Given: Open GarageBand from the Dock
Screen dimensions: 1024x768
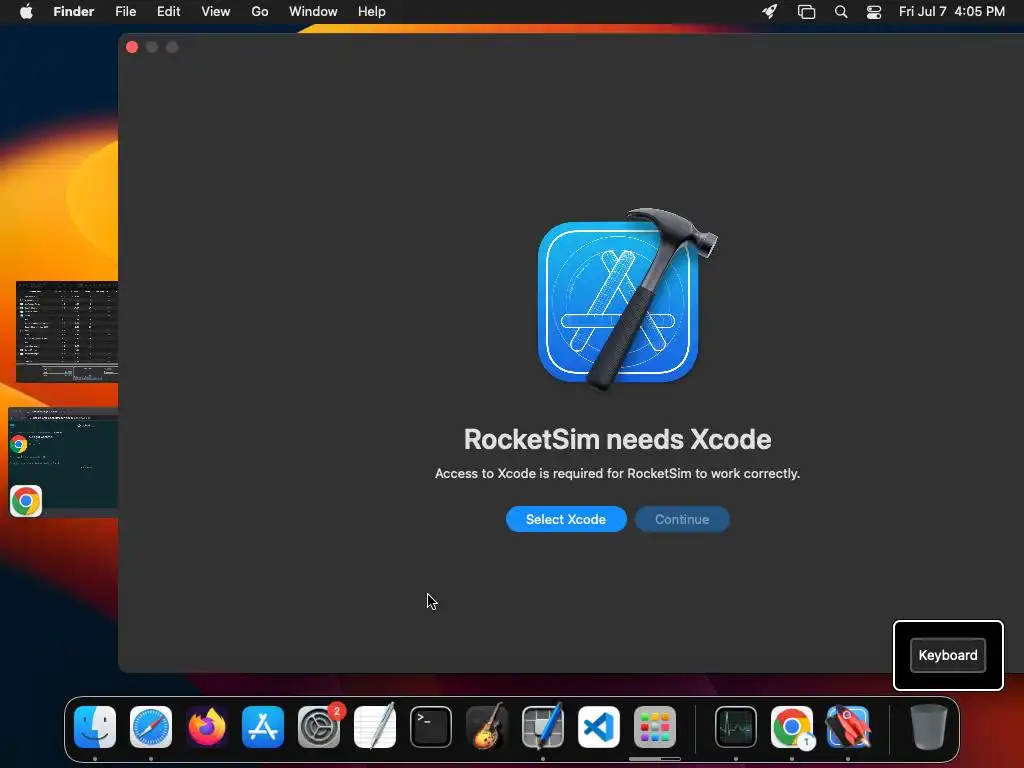Looking at the screenshot, I should (487, 727).
